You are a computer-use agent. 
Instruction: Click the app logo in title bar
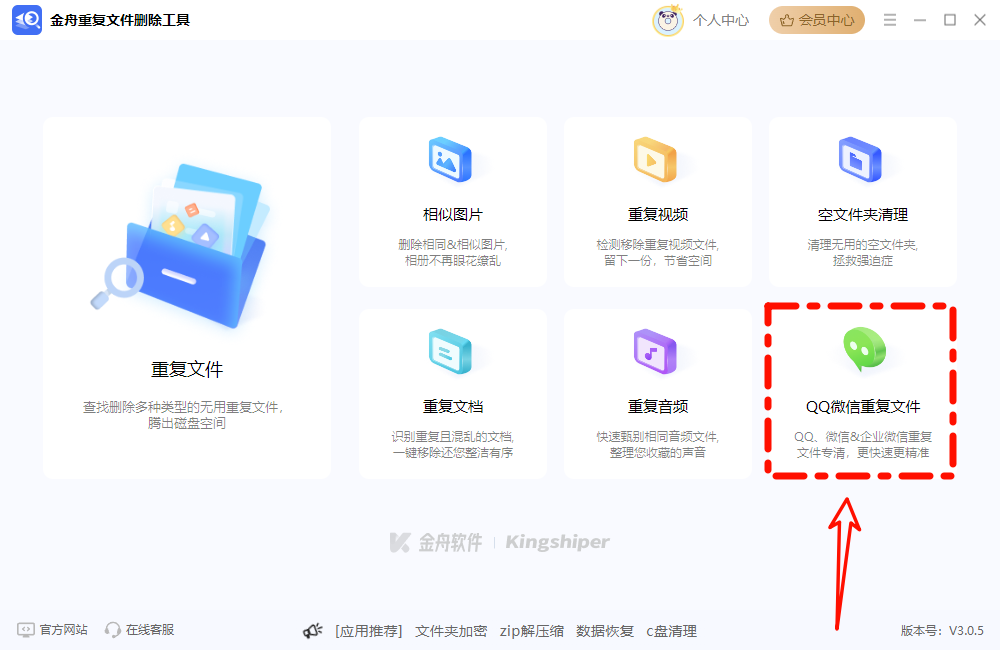[27, 20]
